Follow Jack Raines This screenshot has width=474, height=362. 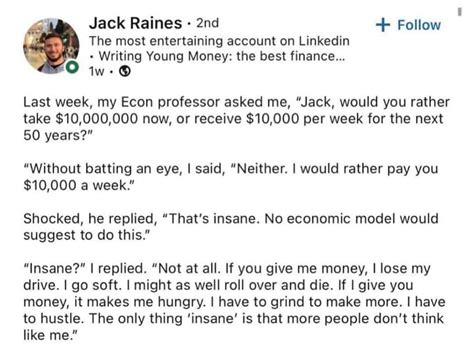408,25
